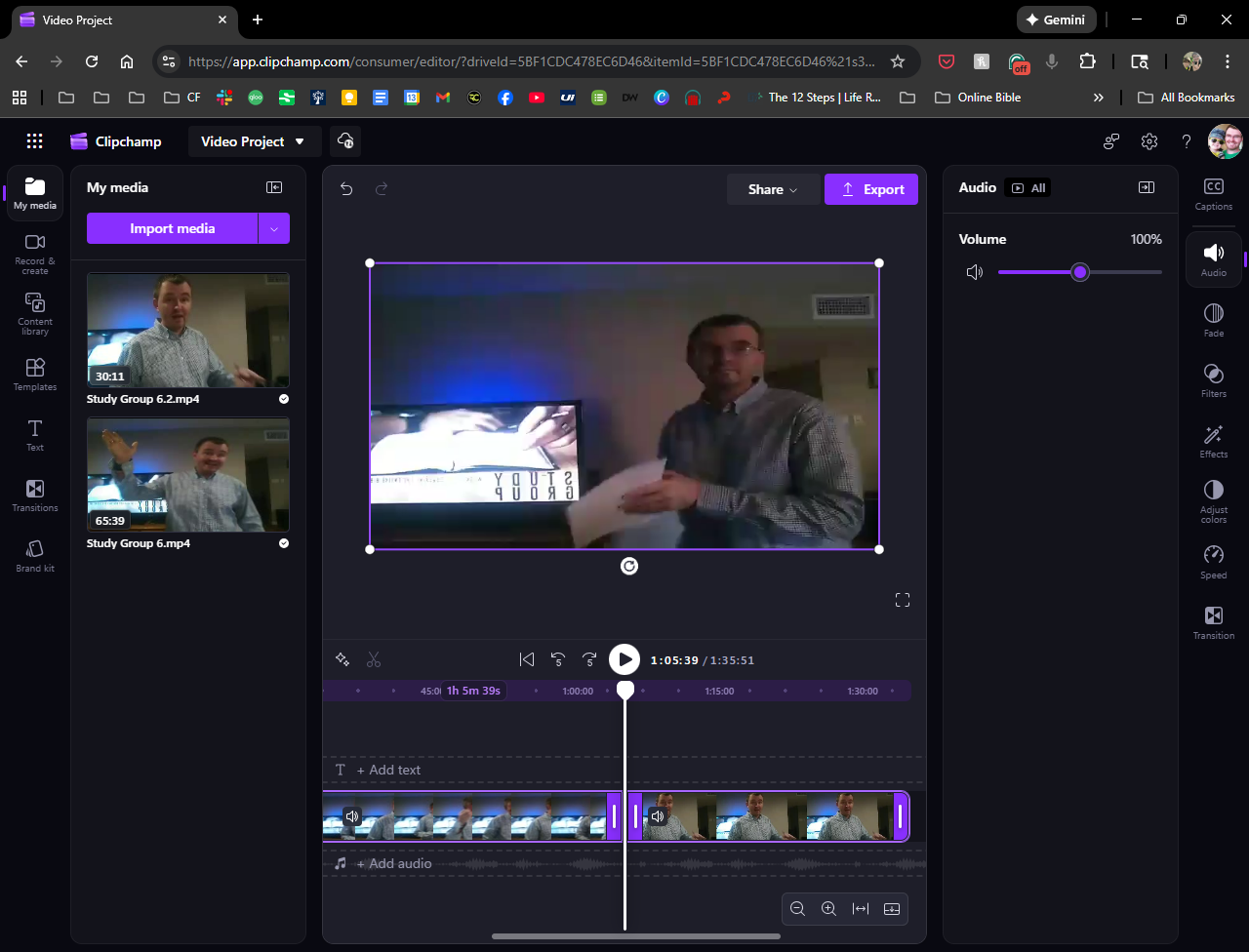Click the split scissors icon
Screen dimensions: 1249x952
[374, 660]
